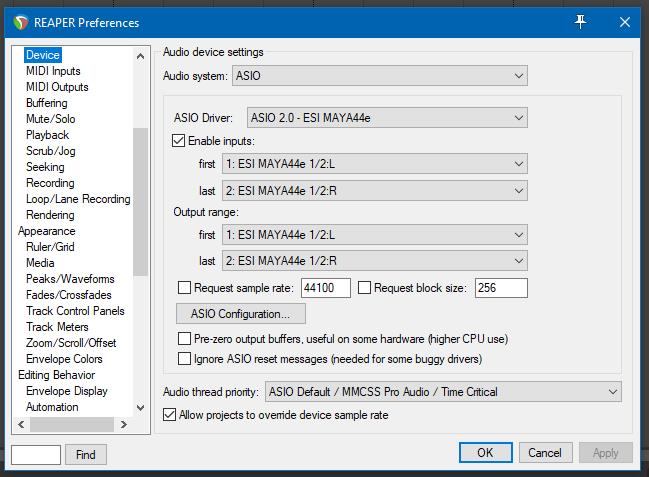
Task: Select Zoom/Scroll/Offset page
Action: [71, 343]
